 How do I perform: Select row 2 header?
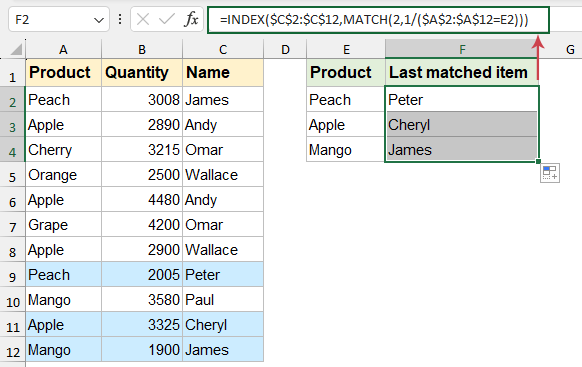[13, 99]
